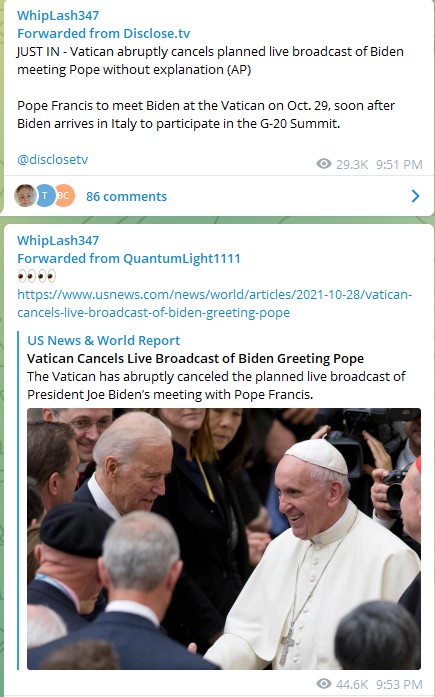The image size is (435, 697).
Task: Click the link preview description text
Action: coord(216,385)
